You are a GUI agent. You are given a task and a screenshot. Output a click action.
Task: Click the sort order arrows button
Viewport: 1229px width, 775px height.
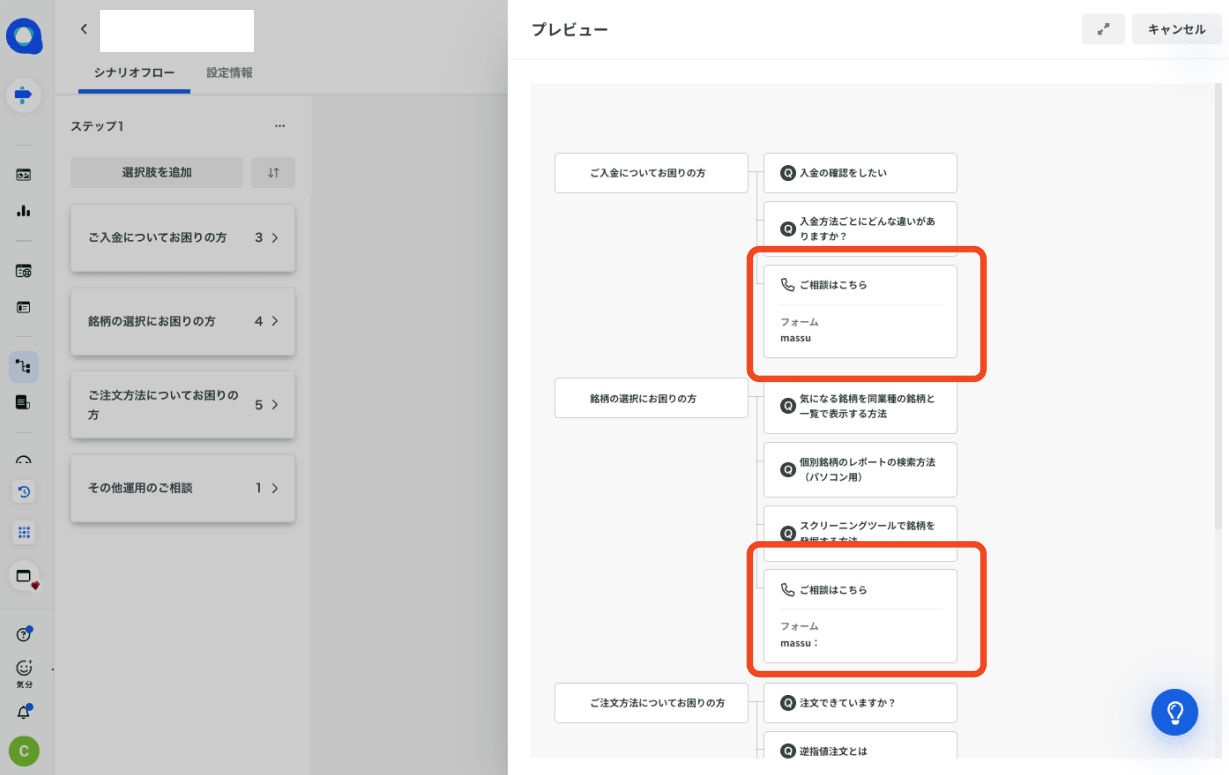273,172
